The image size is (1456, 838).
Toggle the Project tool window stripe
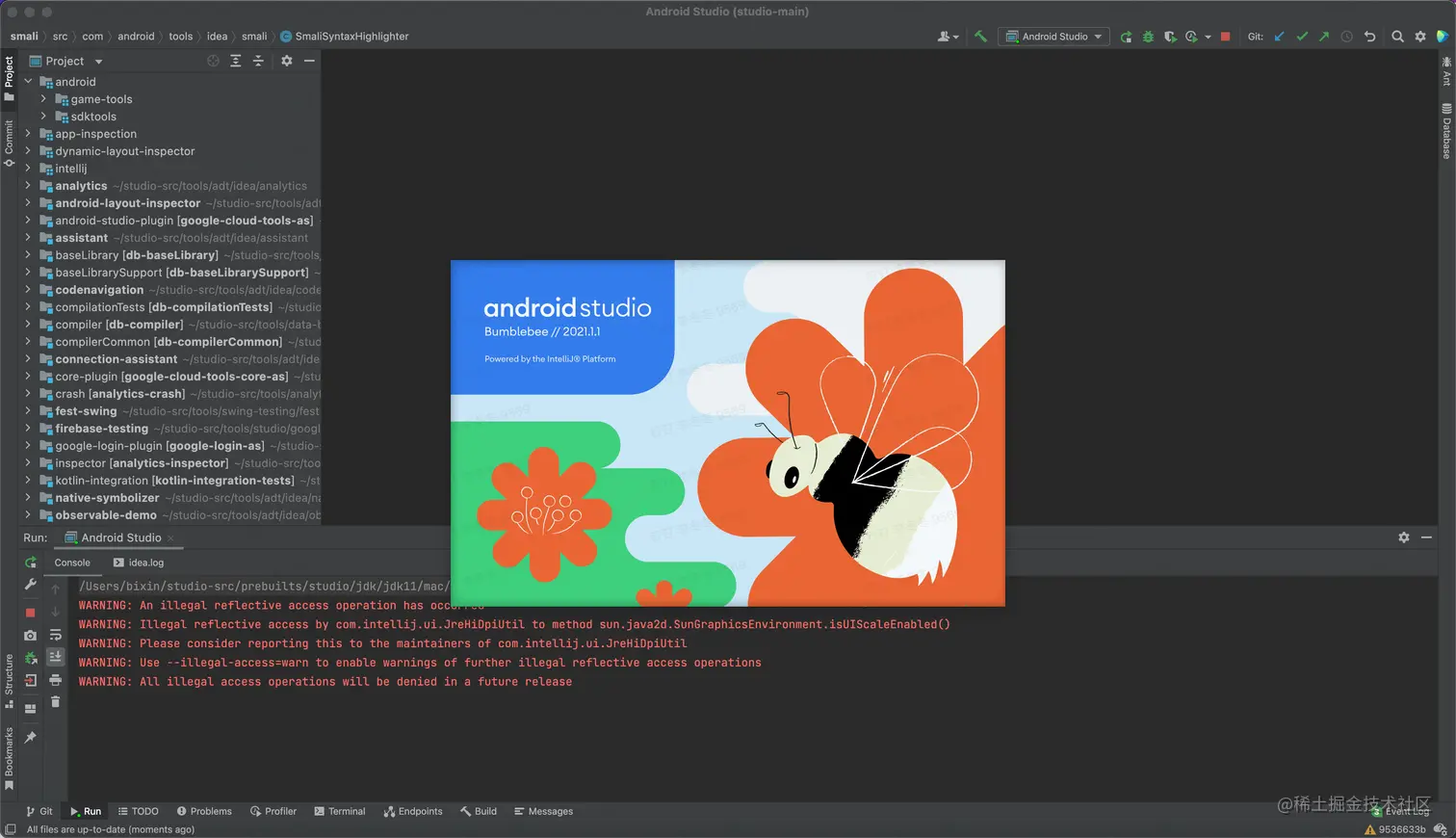click(9, 78)
